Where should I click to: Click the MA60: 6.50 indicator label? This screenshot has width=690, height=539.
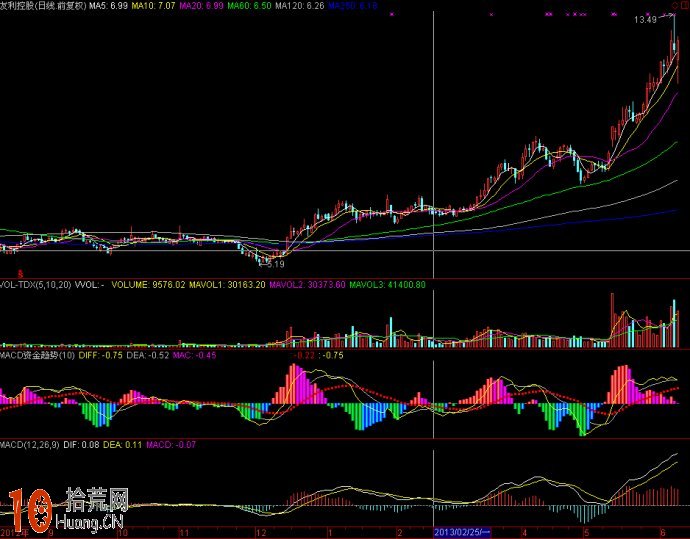[249, 6]
